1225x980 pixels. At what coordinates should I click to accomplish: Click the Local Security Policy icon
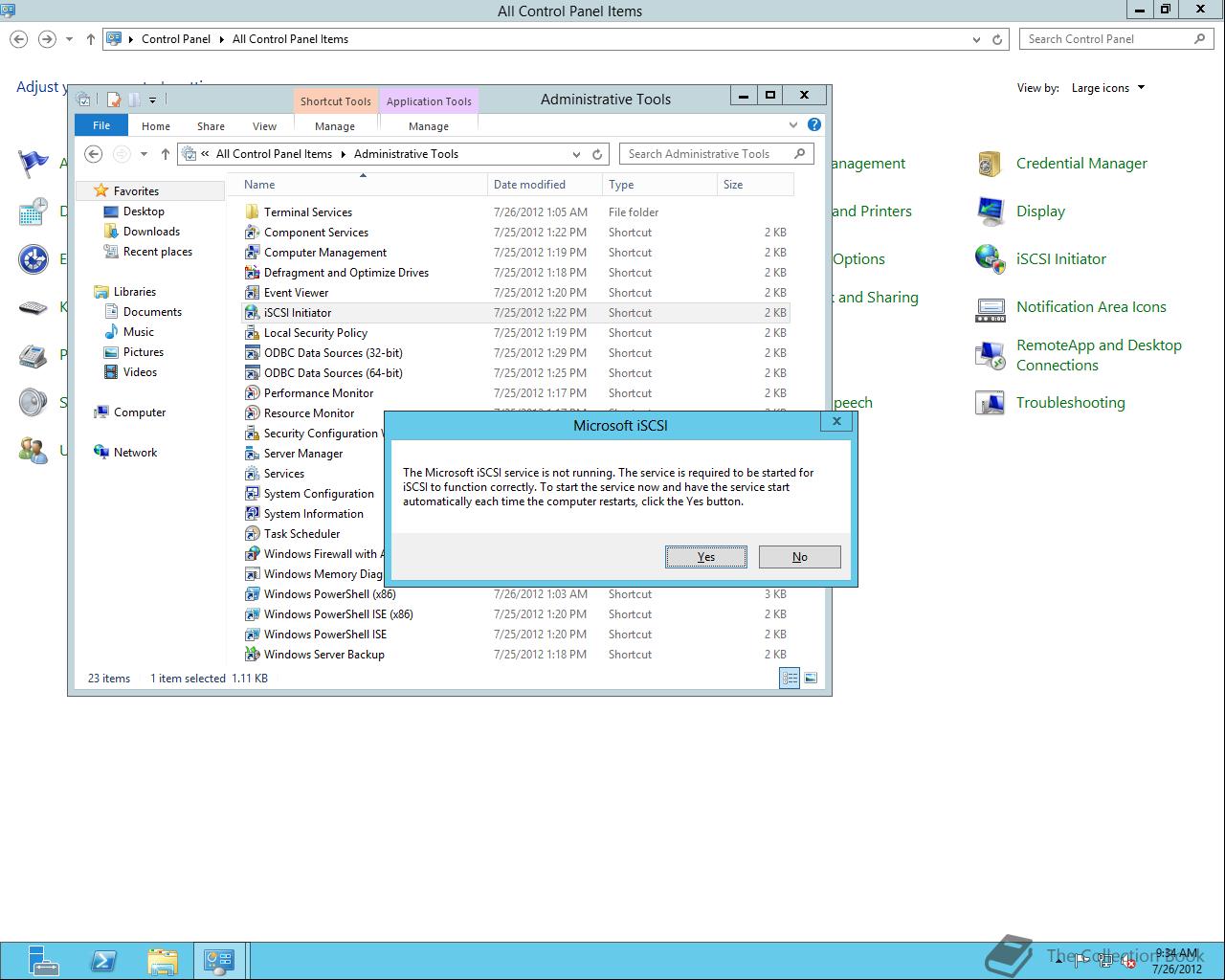pyautogui.click(x=252, y=333)
